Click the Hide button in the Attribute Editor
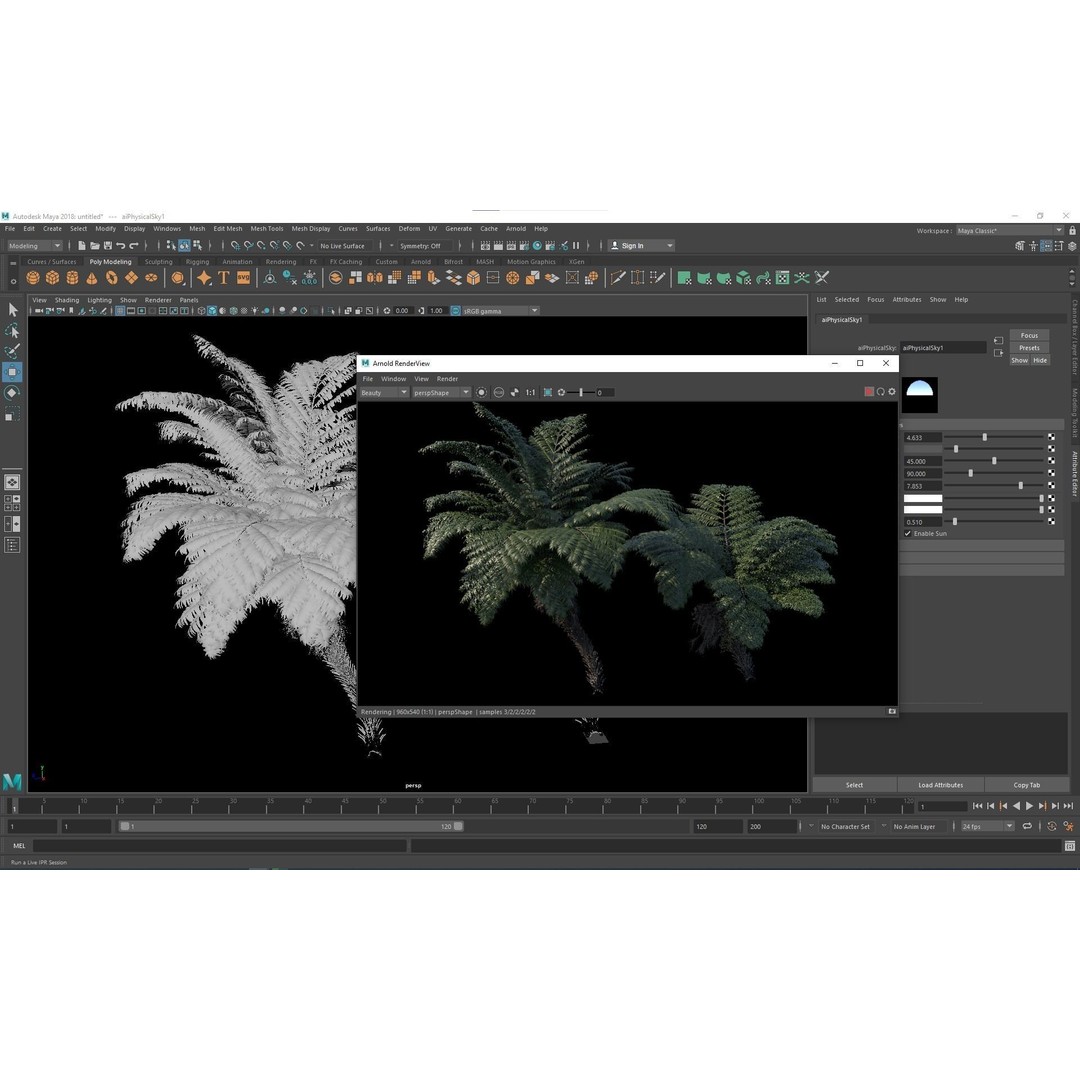The width and height of the screenshot is (1080, 1080). coord(1040,360)
